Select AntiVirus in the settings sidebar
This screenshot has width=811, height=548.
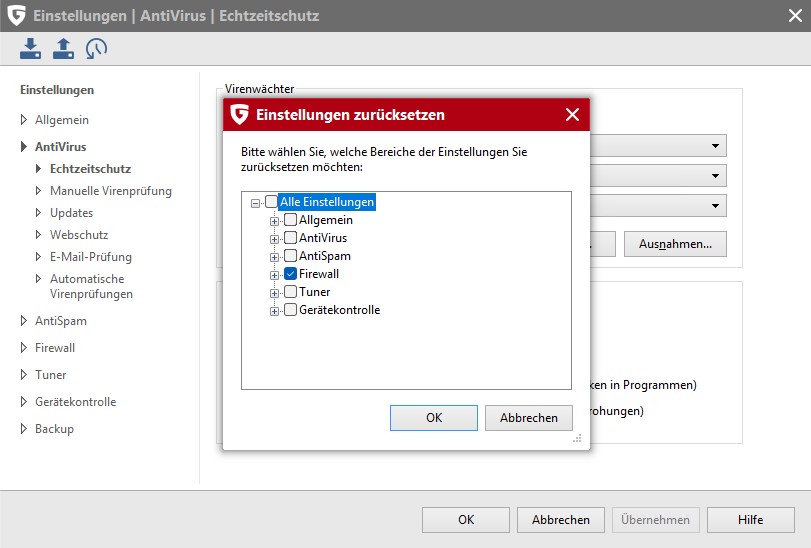point(61,147)
